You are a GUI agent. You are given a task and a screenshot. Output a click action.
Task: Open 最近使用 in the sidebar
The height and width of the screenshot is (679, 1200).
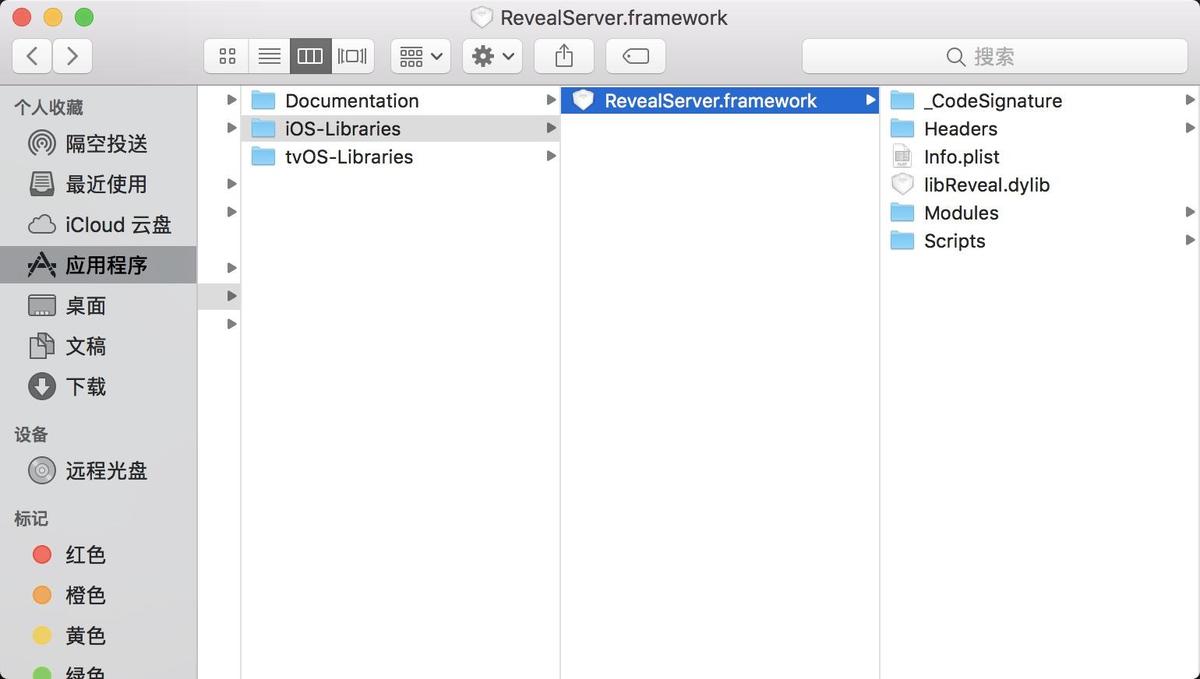tap(98, 184)
